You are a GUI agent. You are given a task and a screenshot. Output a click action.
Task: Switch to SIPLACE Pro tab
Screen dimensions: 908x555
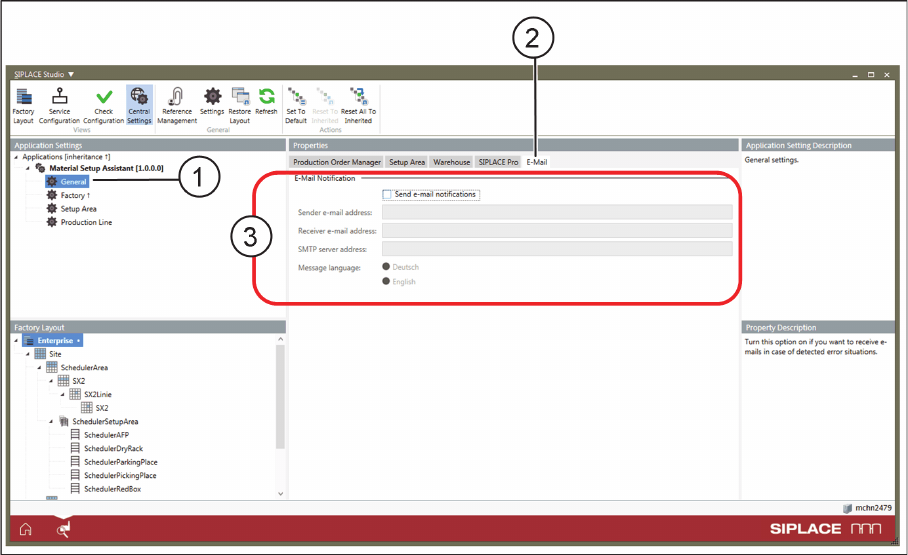tap(498, 162)
